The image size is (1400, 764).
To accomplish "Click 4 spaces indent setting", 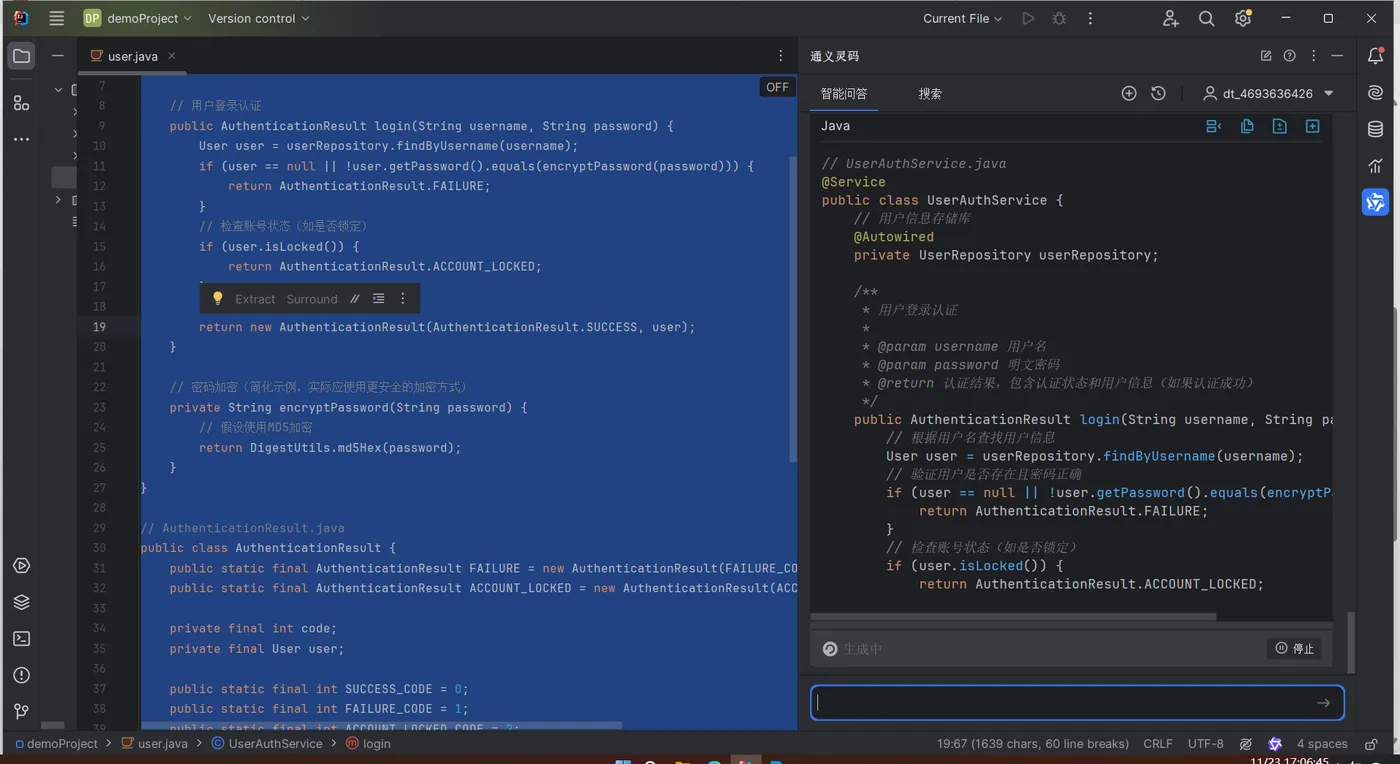I will tap(1322, 744).
